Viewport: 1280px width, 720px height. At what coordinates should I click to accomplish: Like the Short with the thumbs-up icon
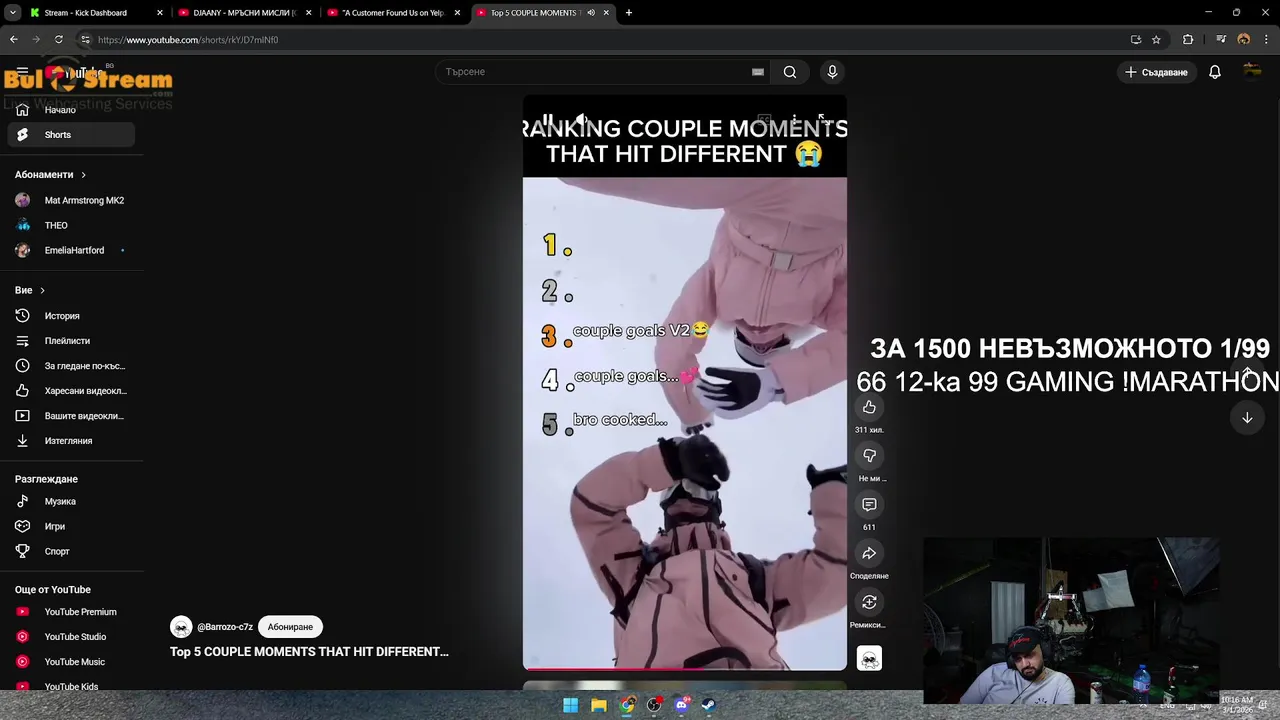coord(869,407)
